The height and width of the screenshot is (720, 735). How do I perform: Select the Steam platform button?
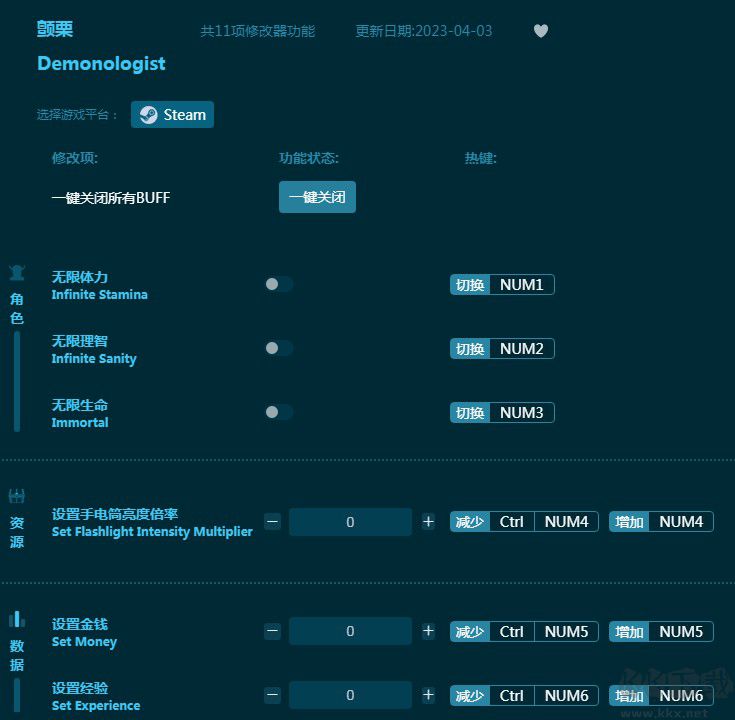point(172,115)
